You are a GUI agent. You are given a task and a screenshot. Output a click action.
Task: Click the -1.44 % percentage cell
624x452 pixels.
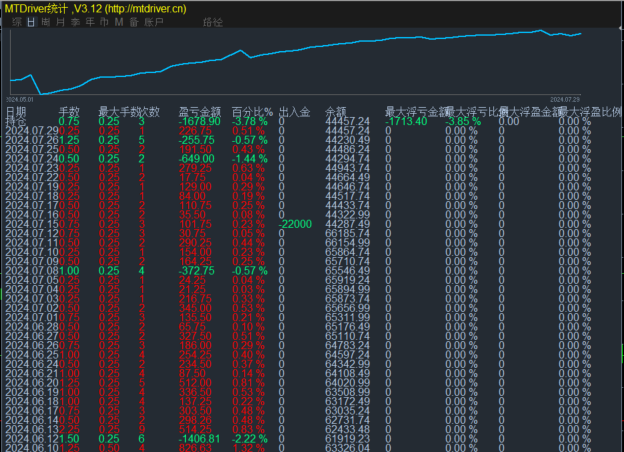pos(250,159)
